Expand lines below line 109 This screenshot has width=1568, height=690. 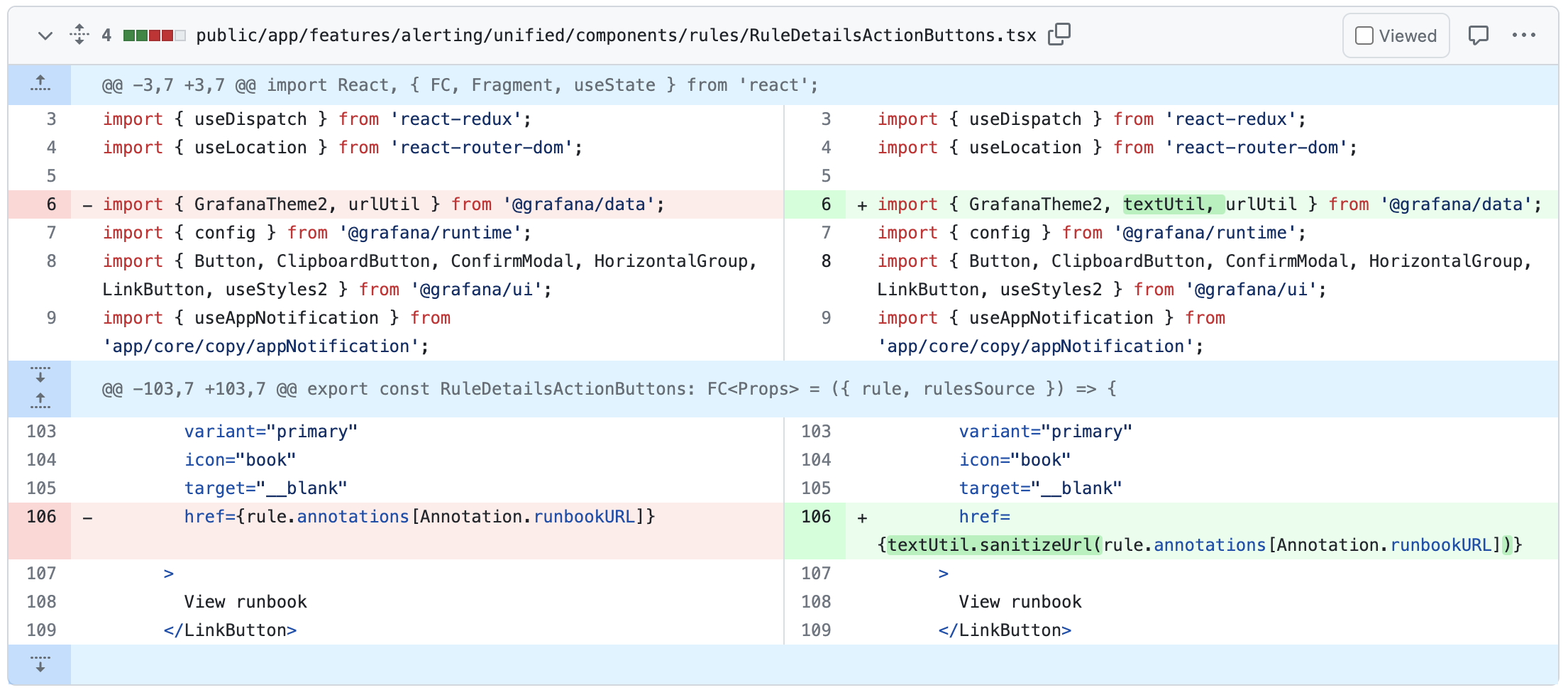tap(40, 664)
